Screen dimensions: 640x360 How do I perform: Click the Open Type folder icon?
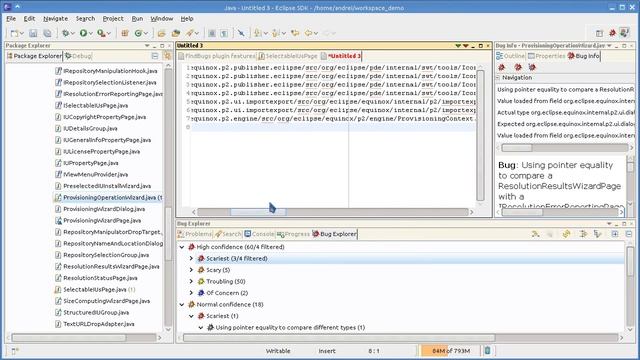click(x=162, y=33)
